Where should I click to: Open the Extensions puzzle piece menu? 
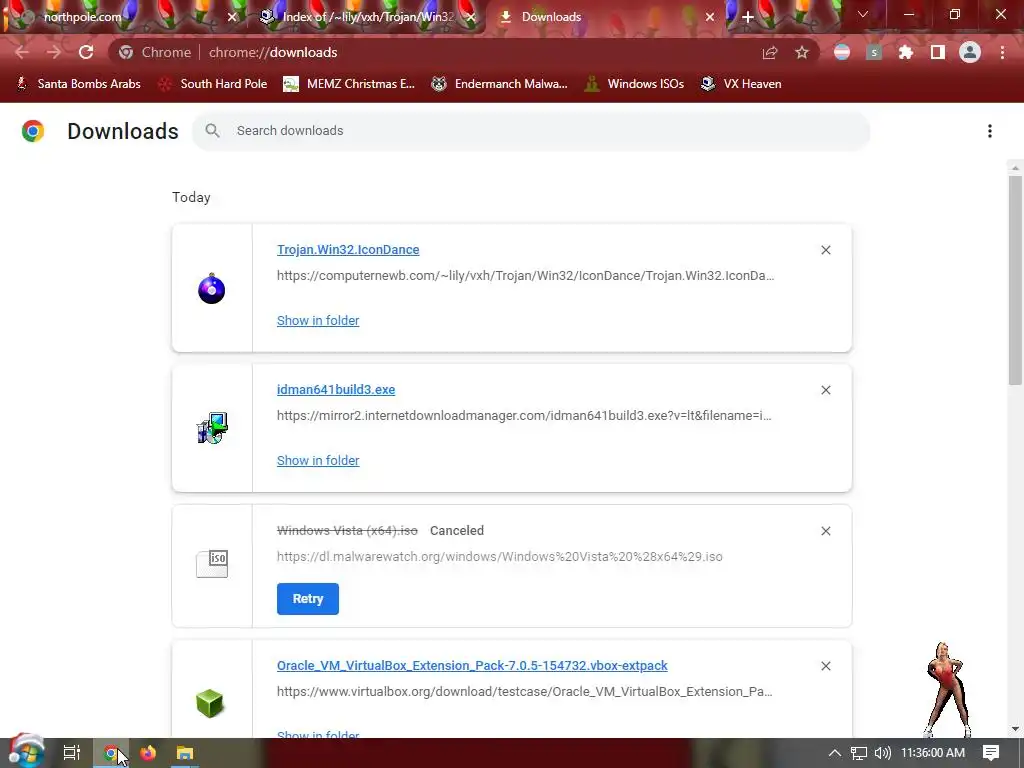(x=906, y=52)
